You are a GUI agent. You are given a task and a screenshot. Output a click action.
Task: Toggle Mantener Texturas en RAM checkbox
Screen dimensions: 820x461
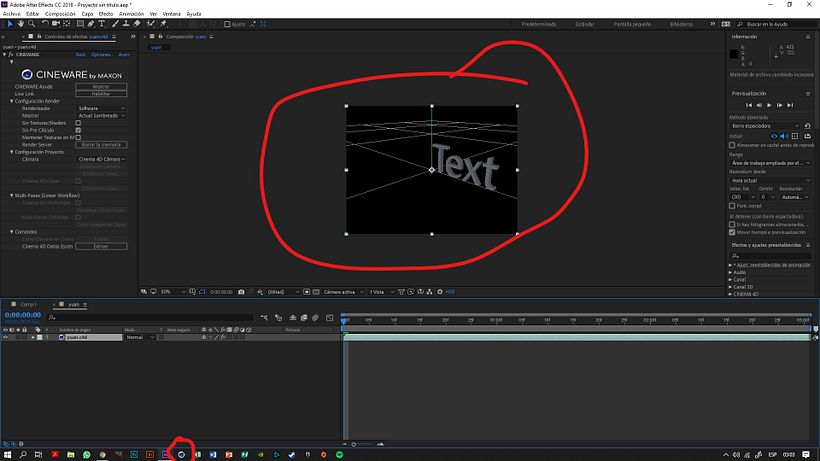pos(78,137)
